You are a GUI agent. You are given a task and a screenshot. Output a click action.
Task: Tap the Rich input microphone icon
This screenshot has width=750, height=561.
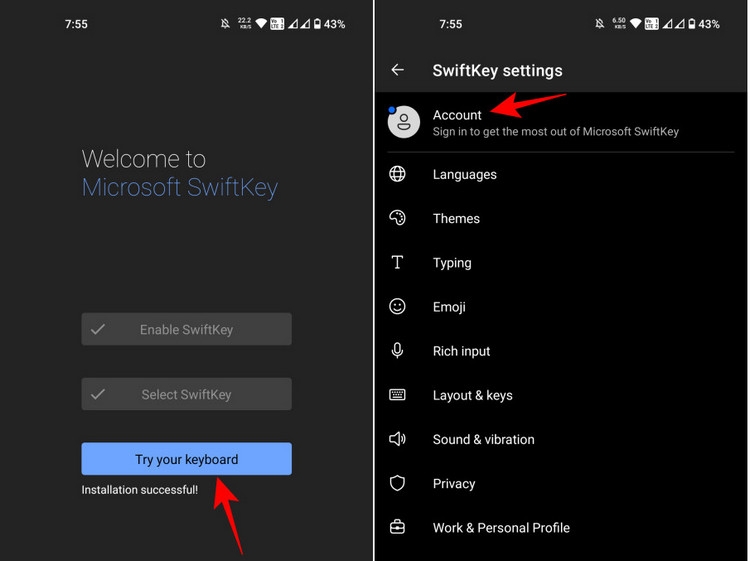[397, 351]
